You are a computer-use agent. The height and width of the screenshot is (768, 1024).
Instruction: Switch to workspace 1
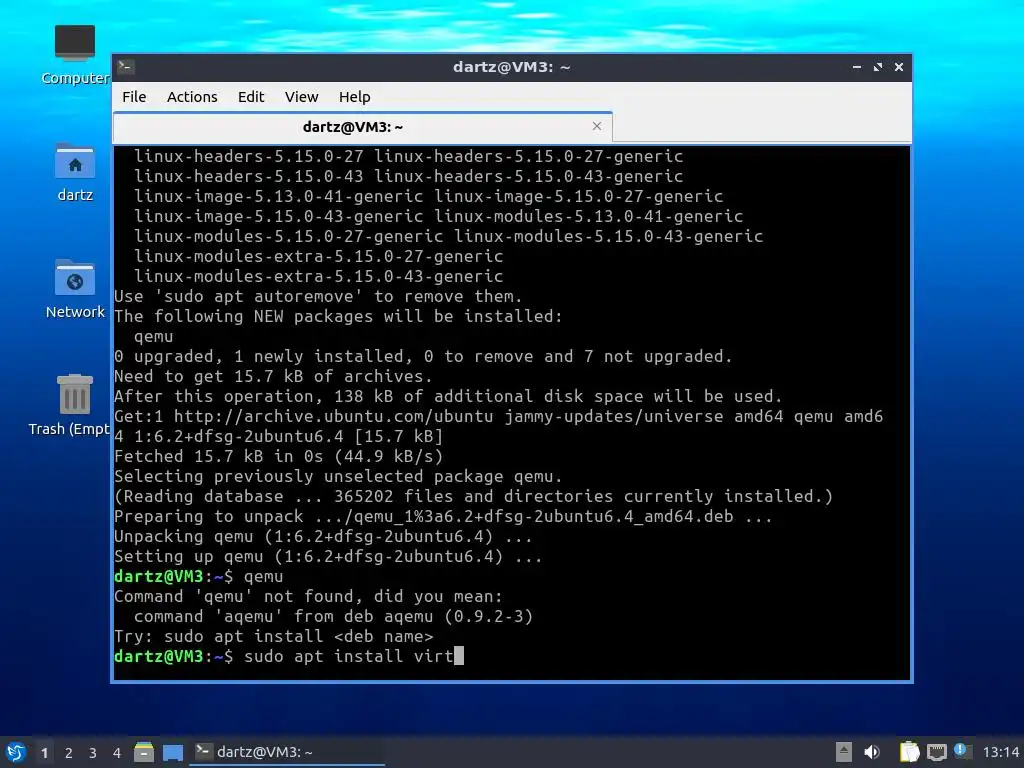coord(44,753)
